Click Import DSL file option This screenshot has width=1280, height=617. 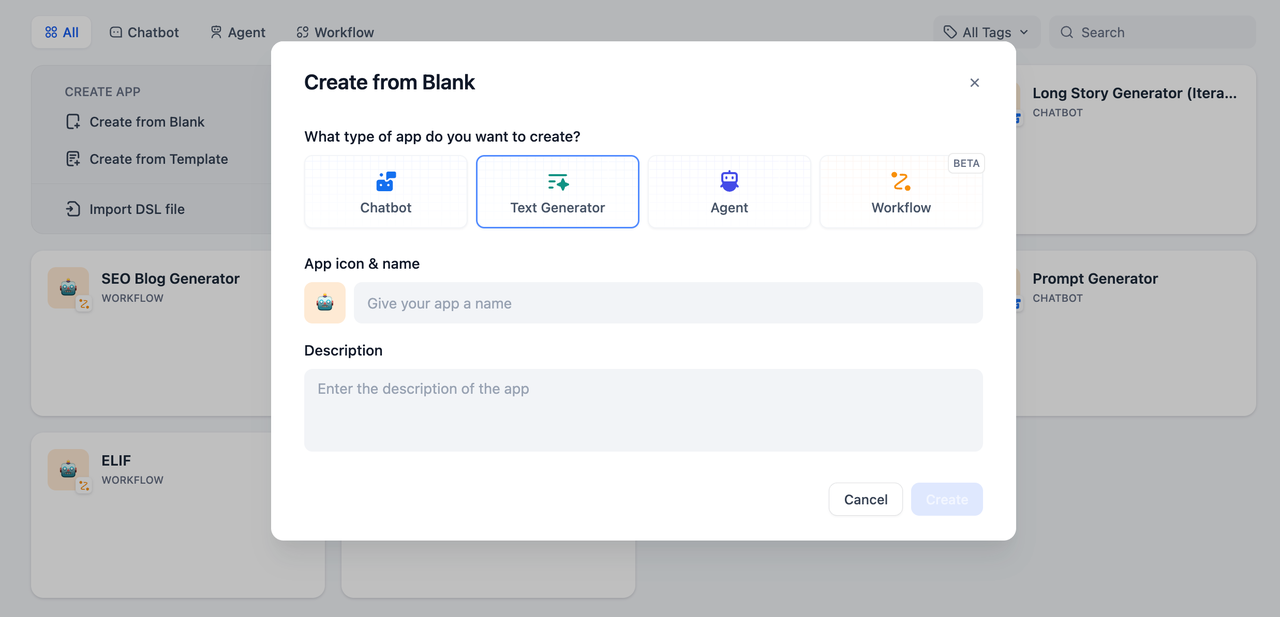click(x=137, y=209)
